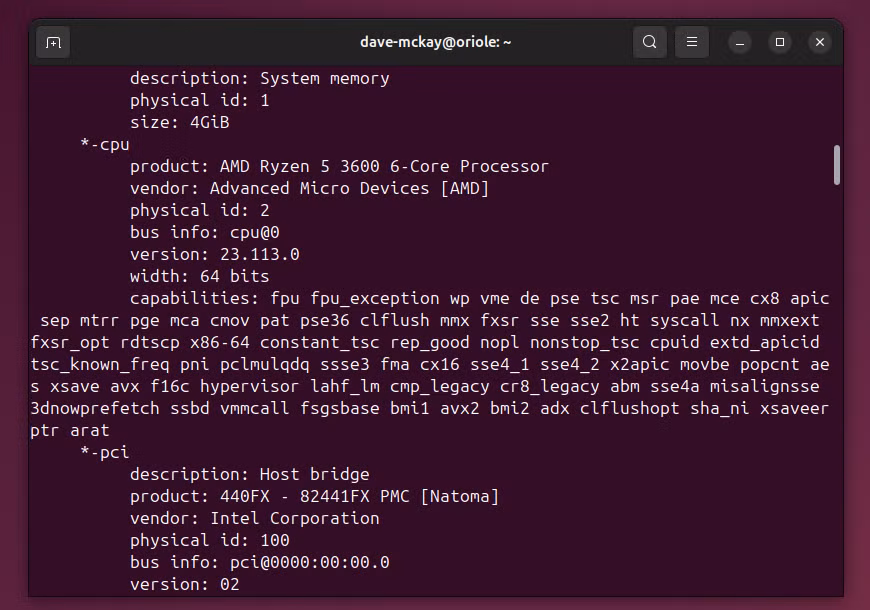Viewport: 870px width, 610px height.
Task: Click the vertical scrollbar thumb
Action: 837,165
